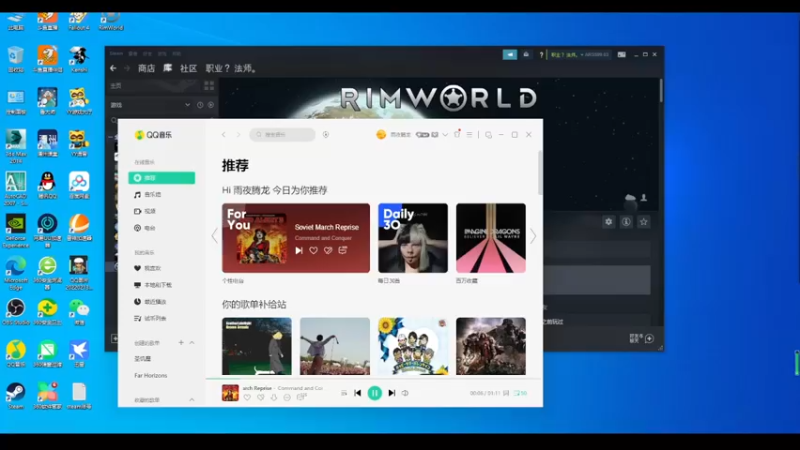Open RimWorld info icon in Steam
Viewport: 800px width, 450px height.
click(626, 222)
